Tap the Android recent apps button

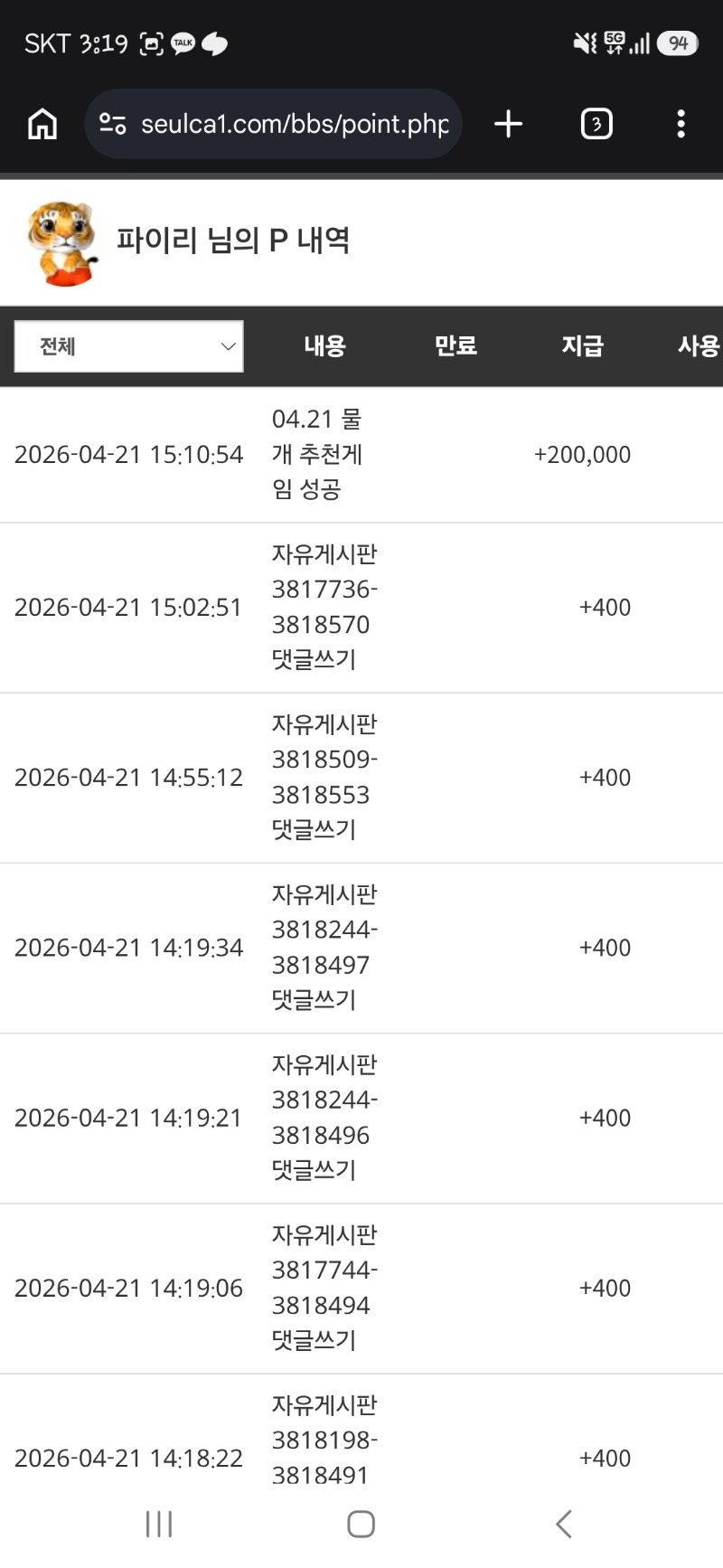159,1524
